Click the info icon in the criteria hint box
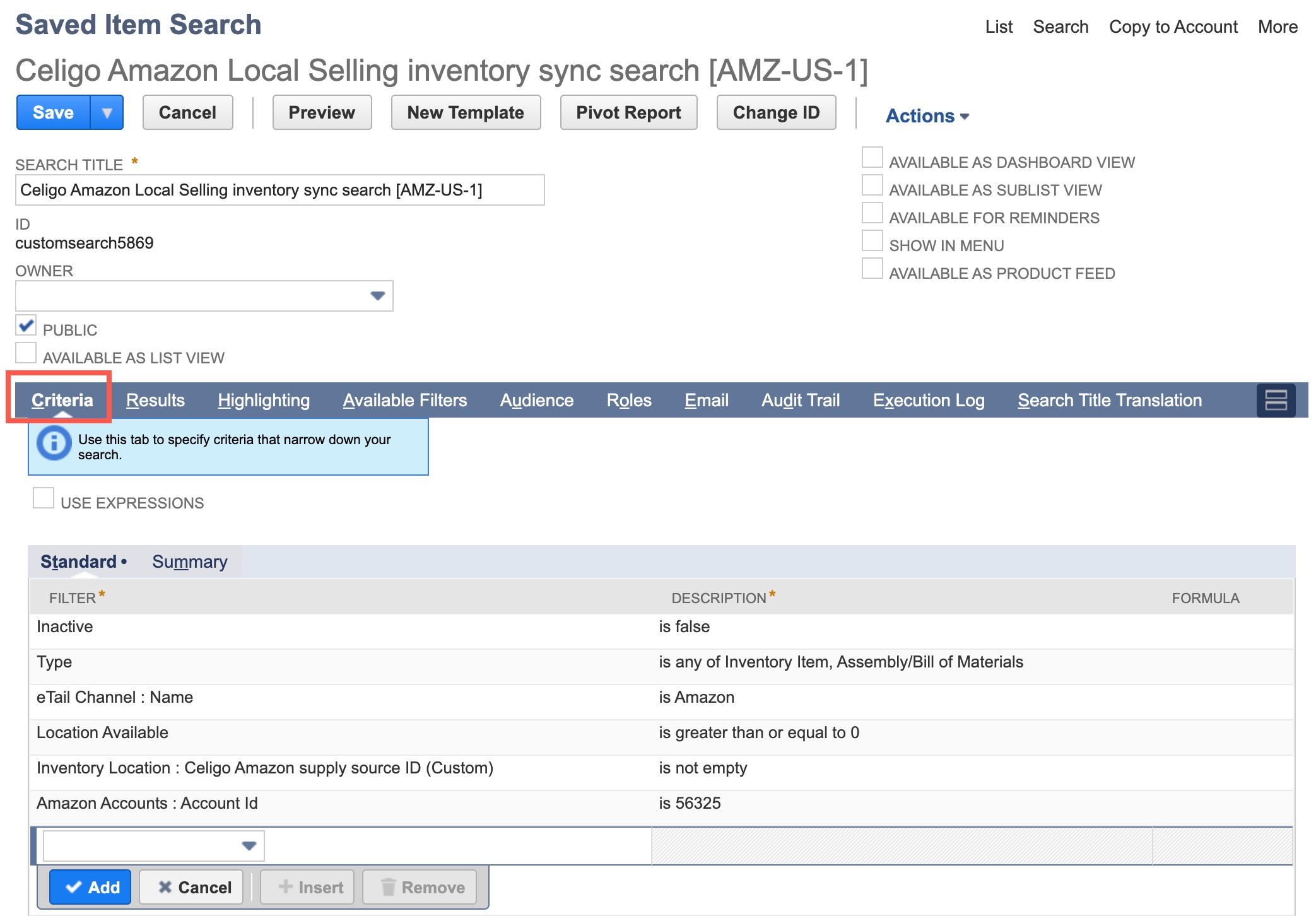 54,443
